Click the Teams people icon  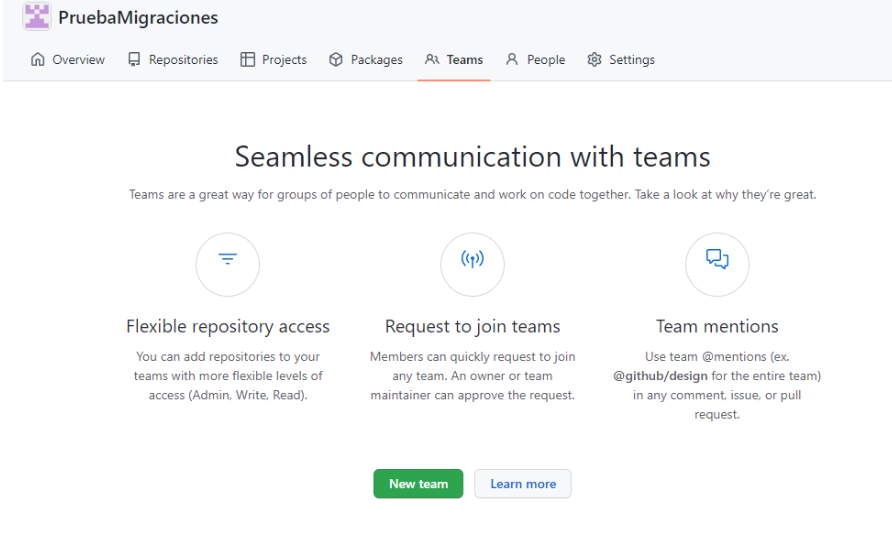[x=432, y=60]
